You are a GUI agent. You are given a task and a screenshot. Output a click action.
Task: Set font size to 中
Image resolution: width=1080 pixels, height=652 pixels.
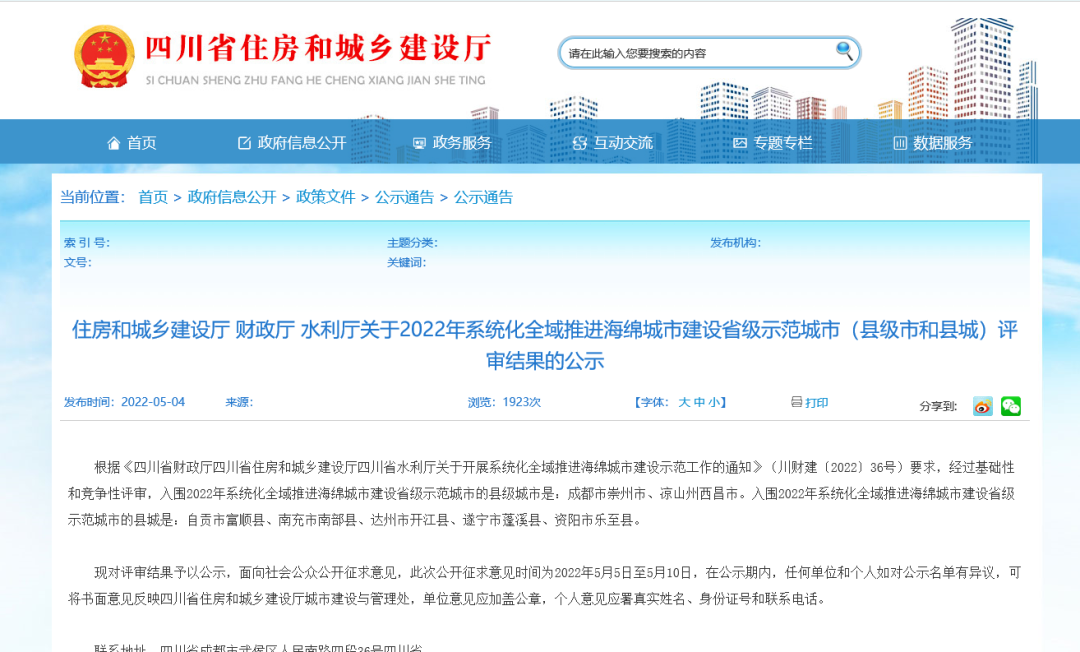(700, 402)
